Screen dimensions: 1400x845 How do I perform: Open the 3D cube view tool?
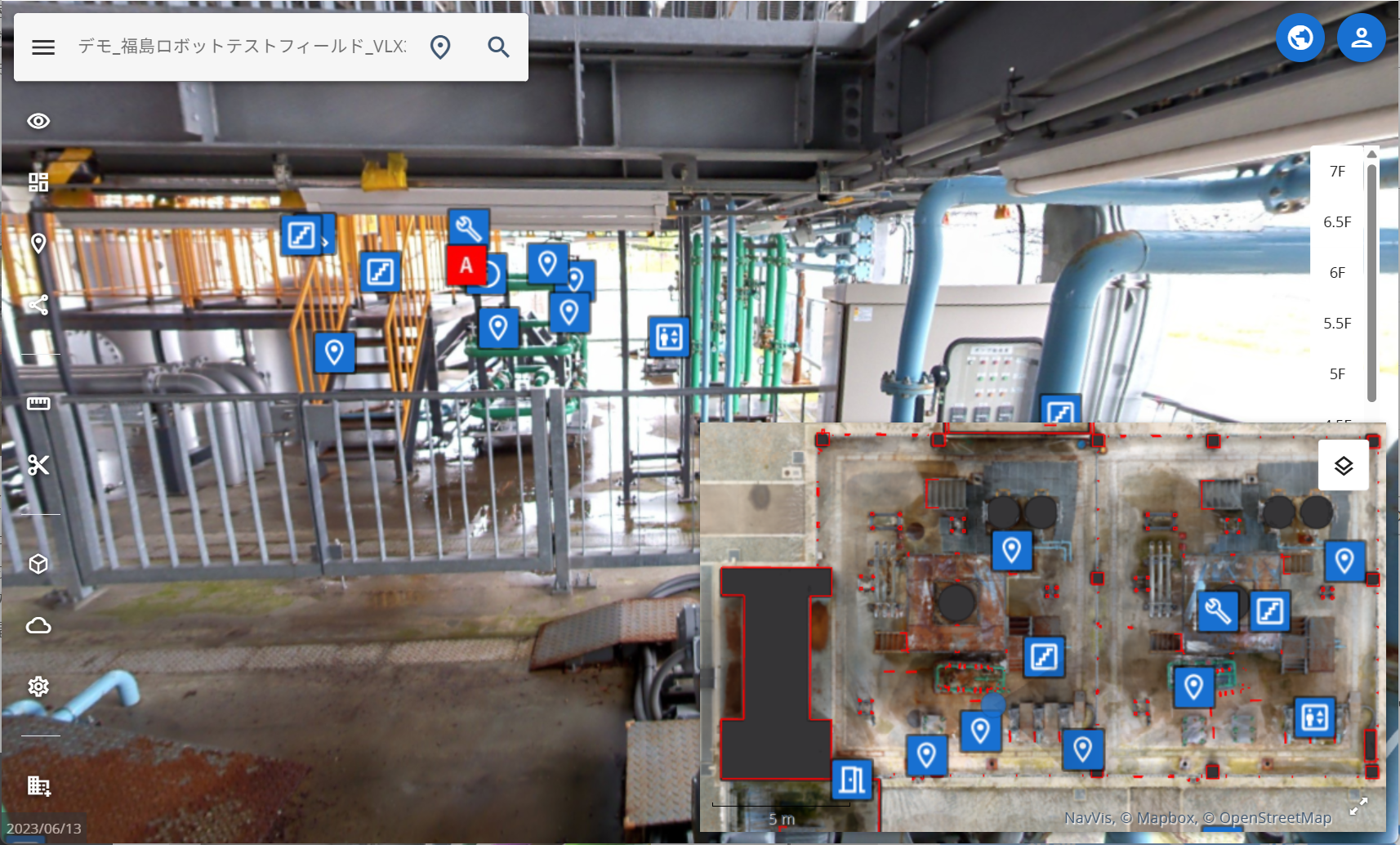[38, 564]
